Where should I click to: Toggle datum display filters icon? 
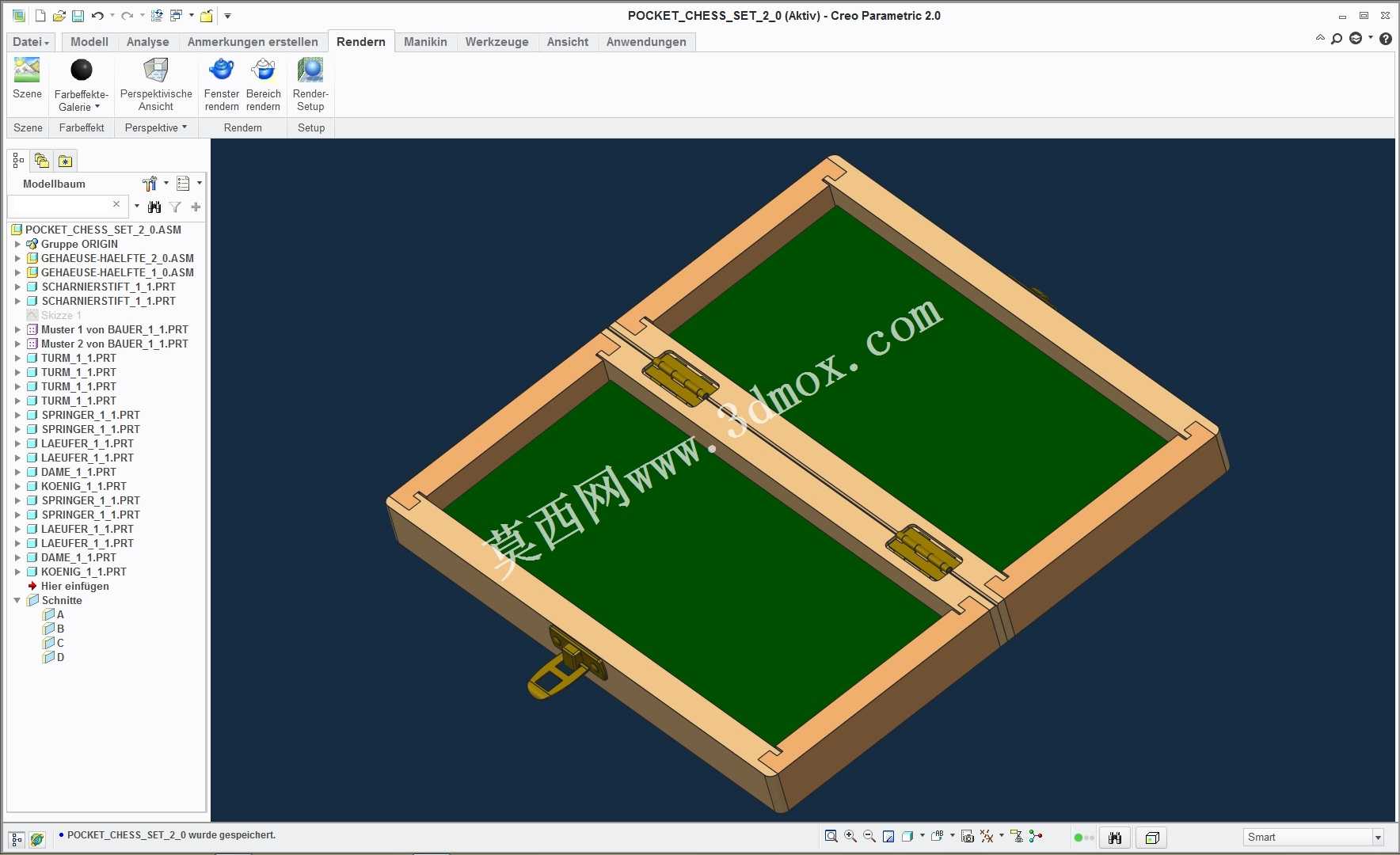pos(987,836)
